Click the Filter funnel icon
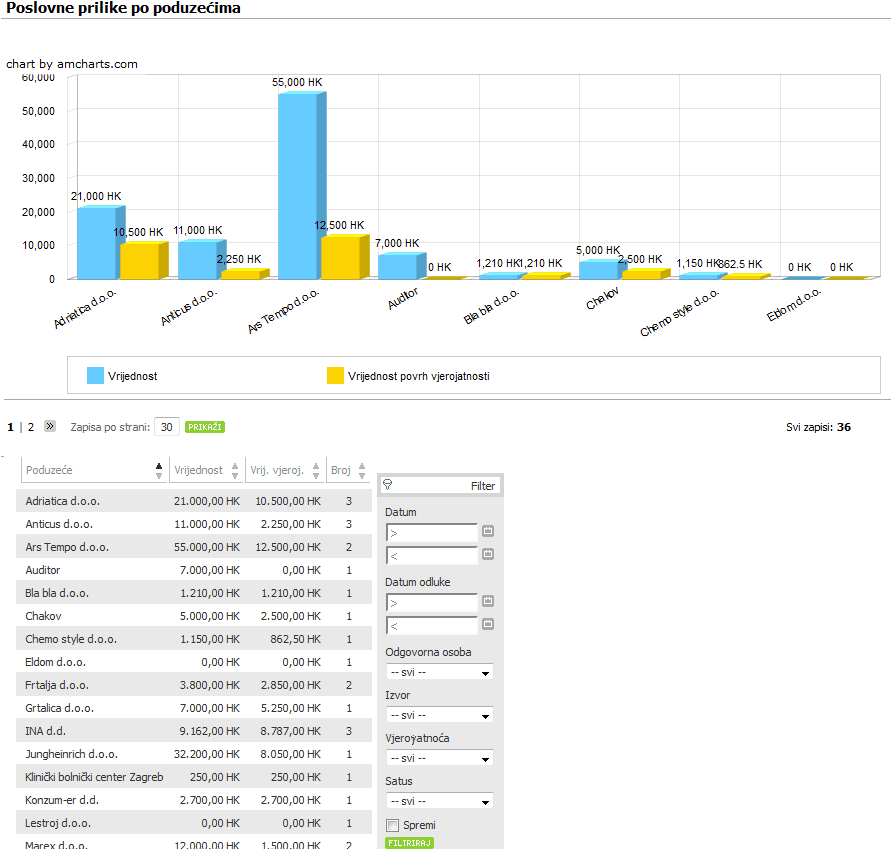Viewport: 891px width, 849px height. point(388,485)
